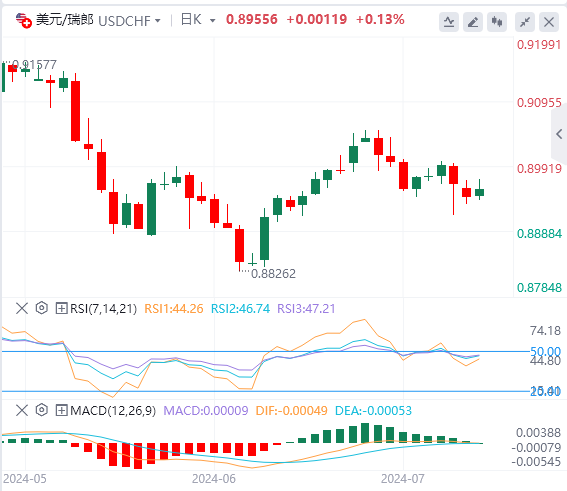Click the 美元/瑞郎 pair name
Screen dimensions: 567x491
(65, 20)
